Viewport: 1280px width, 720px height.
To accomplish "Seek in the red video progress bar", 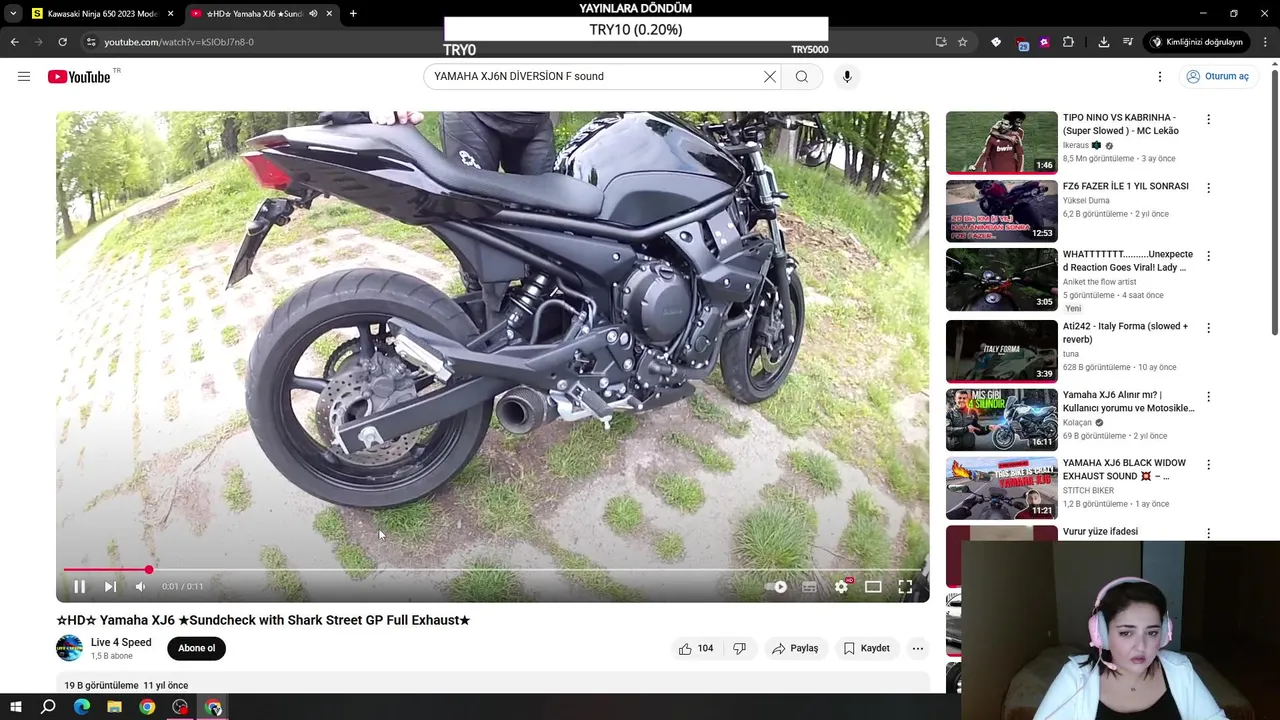I will [x=492, y=570].
